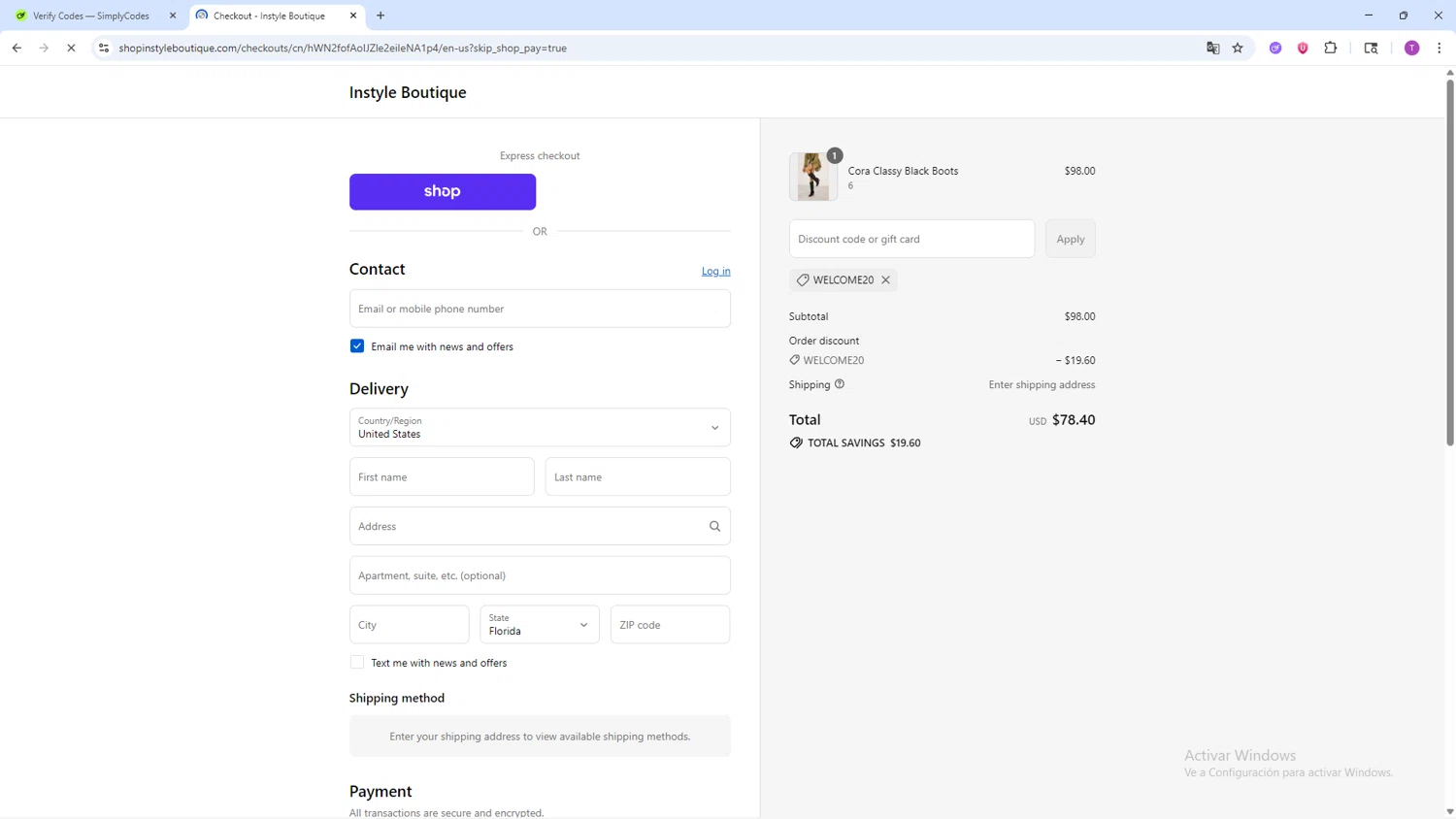
Task: Open the Chrome three-dot menu
Action: click(1439, 48)
